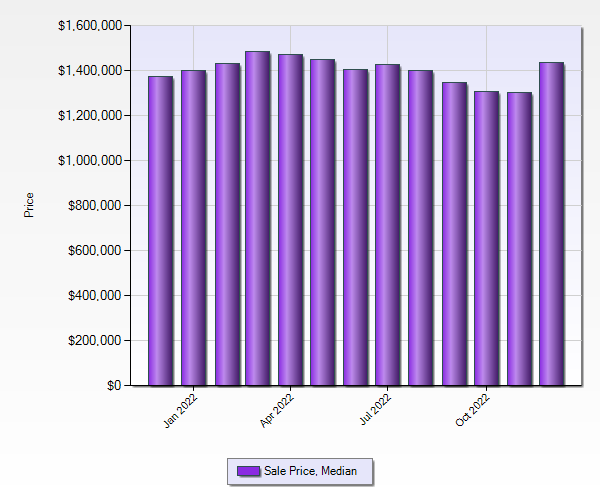Select the last bar on the right
The height and width of the screenshot is (500, 600).
point(551,224)
